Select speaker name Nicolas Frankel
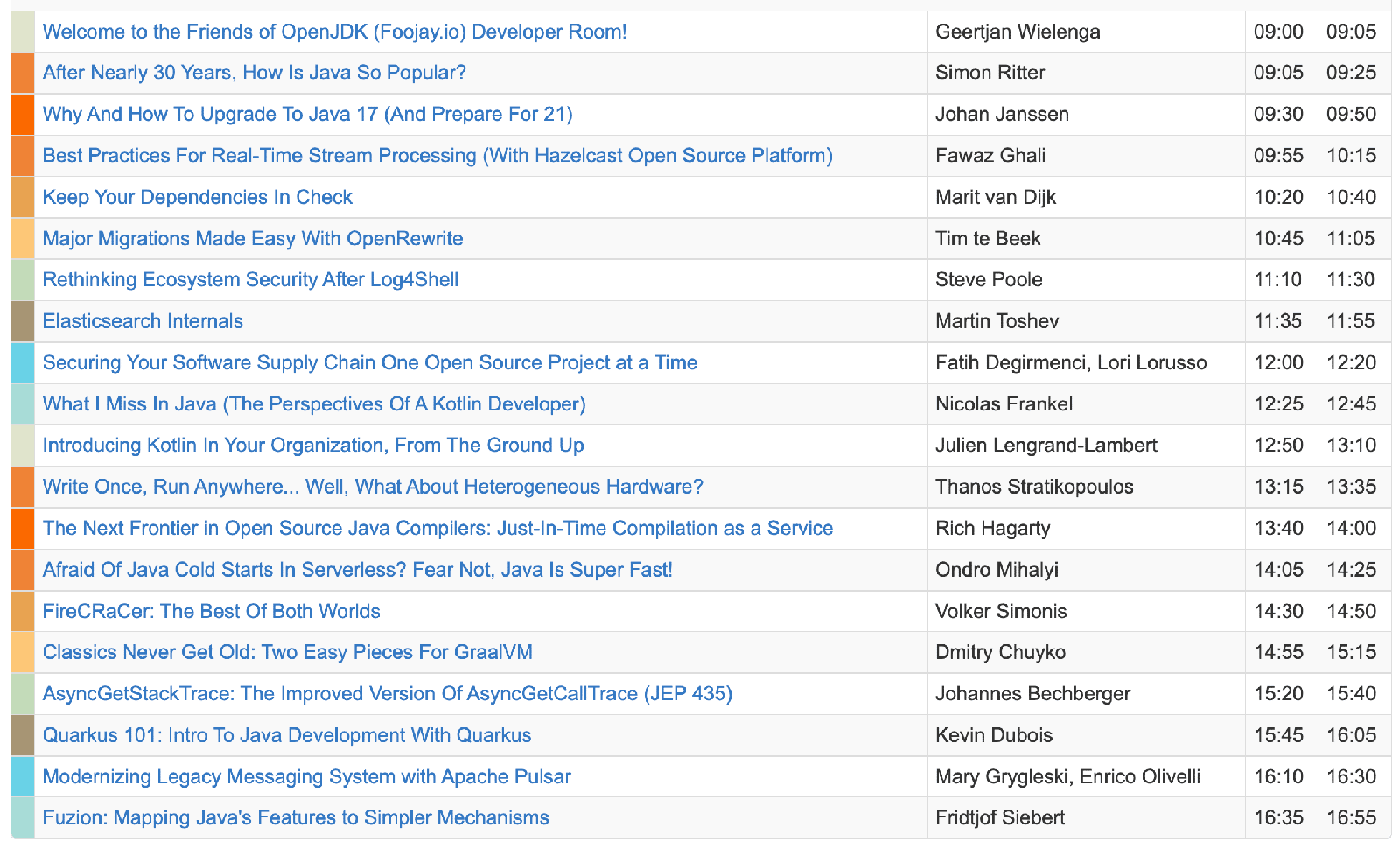Image resolution: width=1400 pixels, height=849 pixels. (1004, 404)
